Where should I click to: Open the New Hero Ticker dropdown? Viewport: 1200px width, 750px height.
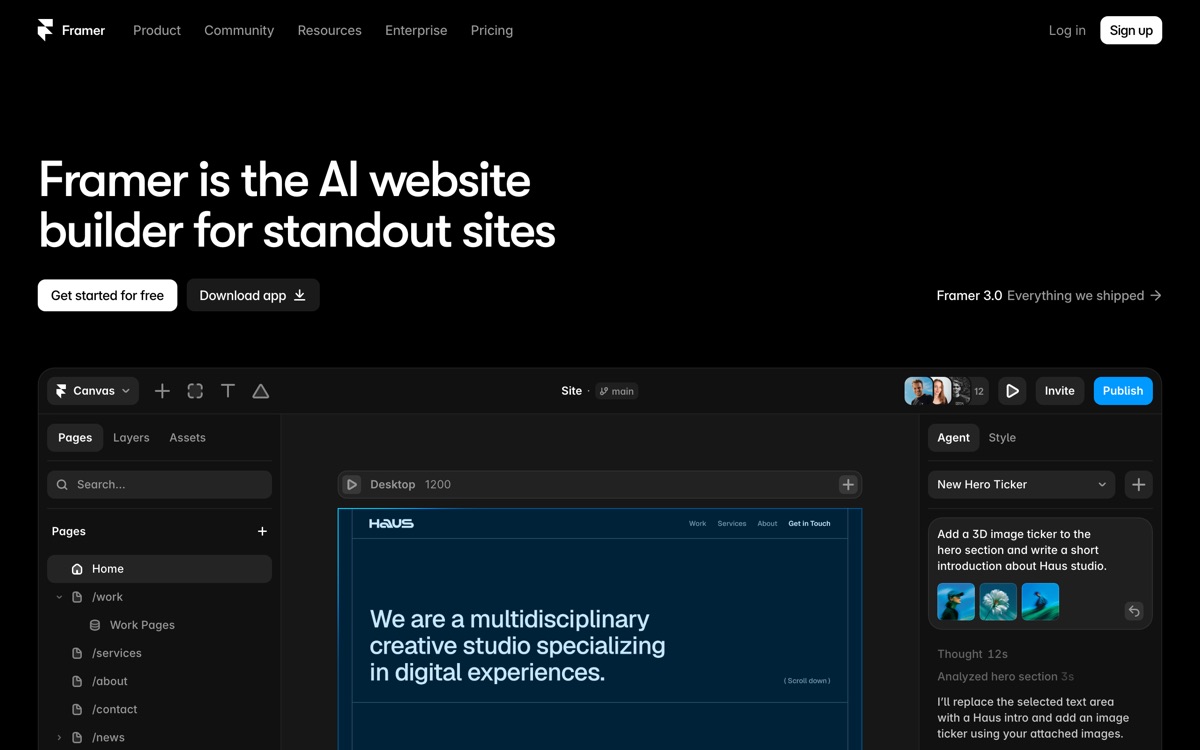tap(1023, 484)
